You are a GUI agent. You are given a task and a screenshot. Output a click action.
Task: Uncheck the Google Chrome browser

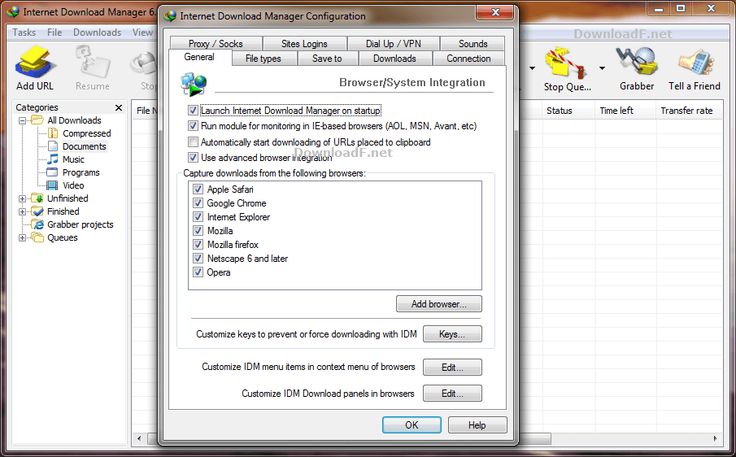[x=198, y=203]
